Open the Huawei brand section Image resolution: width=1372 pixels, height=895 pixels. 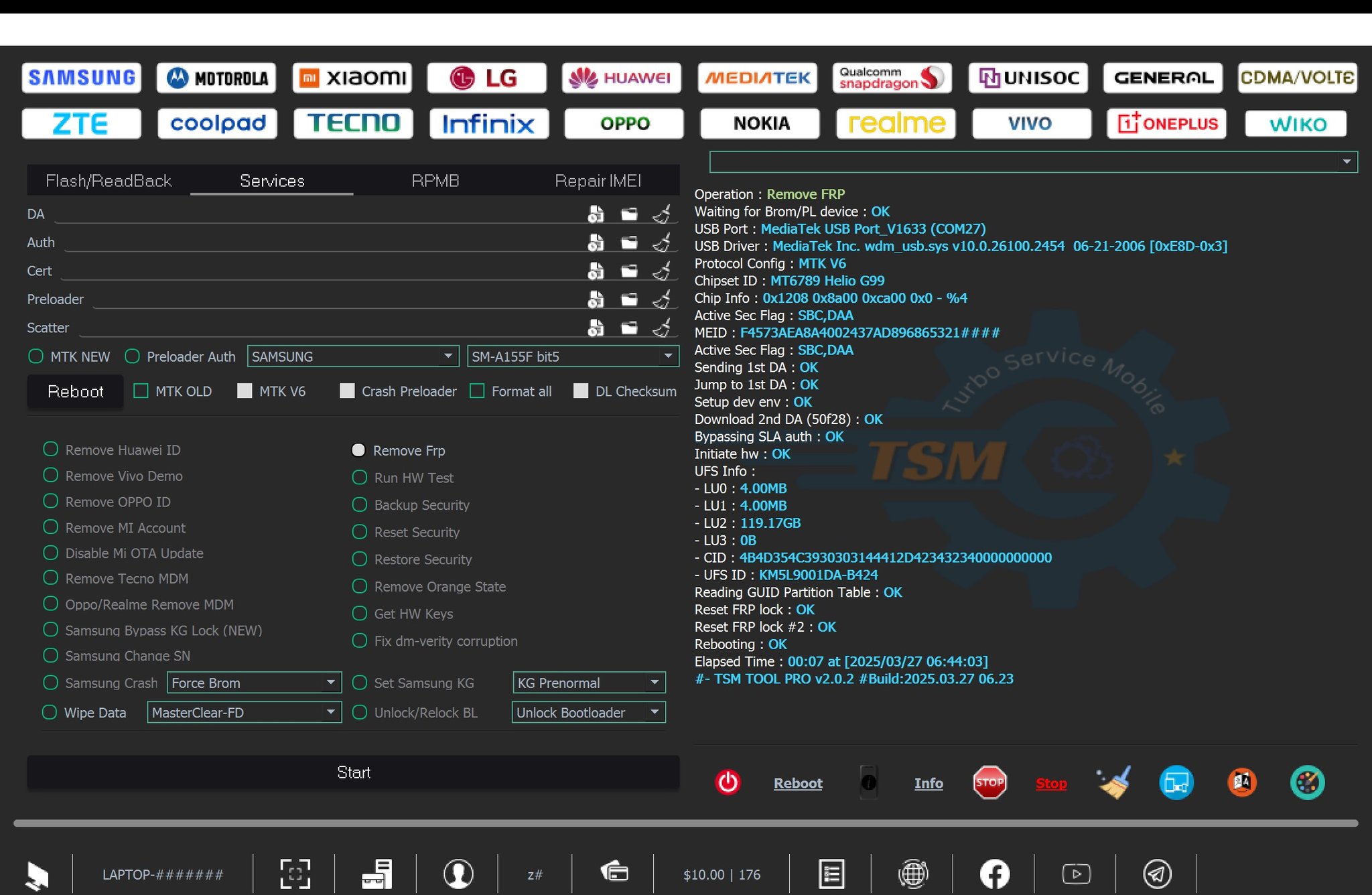pos(622,78)
